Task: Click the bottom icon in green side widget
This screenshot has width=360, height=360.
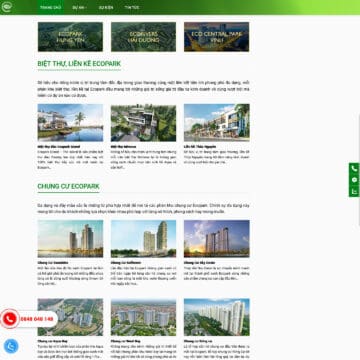Action: 354,191
